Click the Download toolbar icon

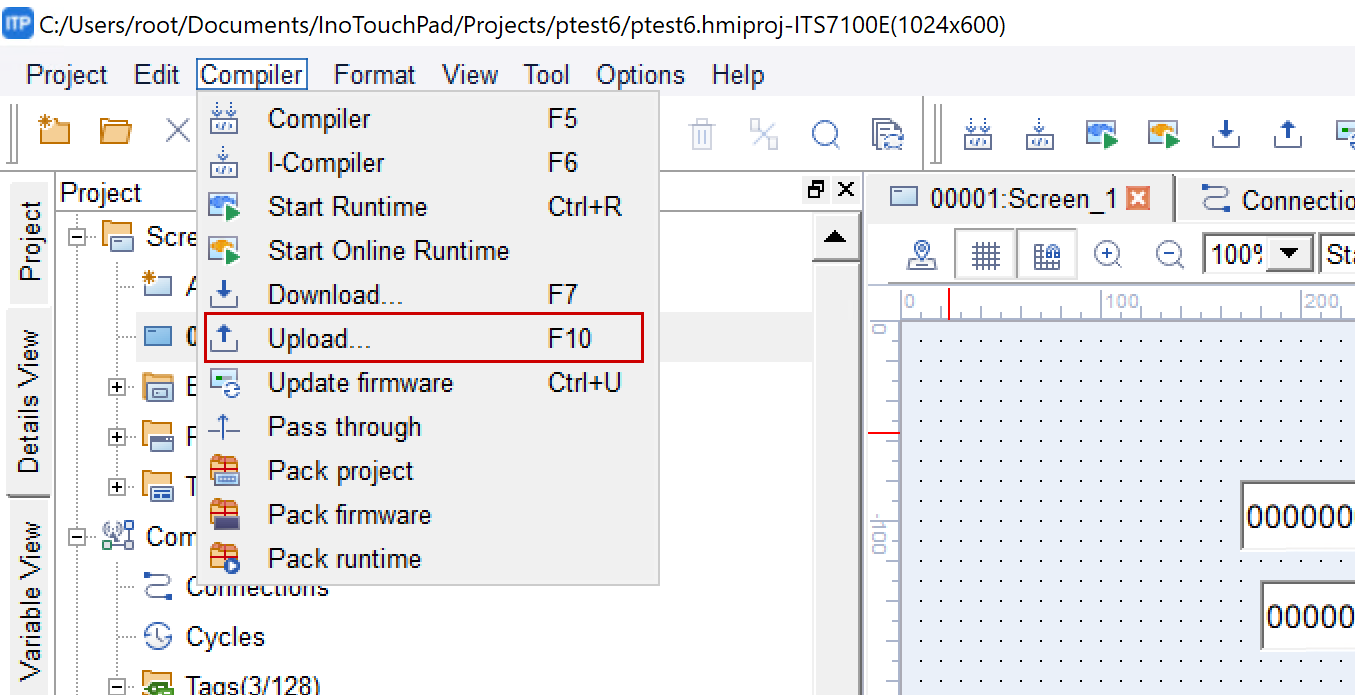[1226, 133]
